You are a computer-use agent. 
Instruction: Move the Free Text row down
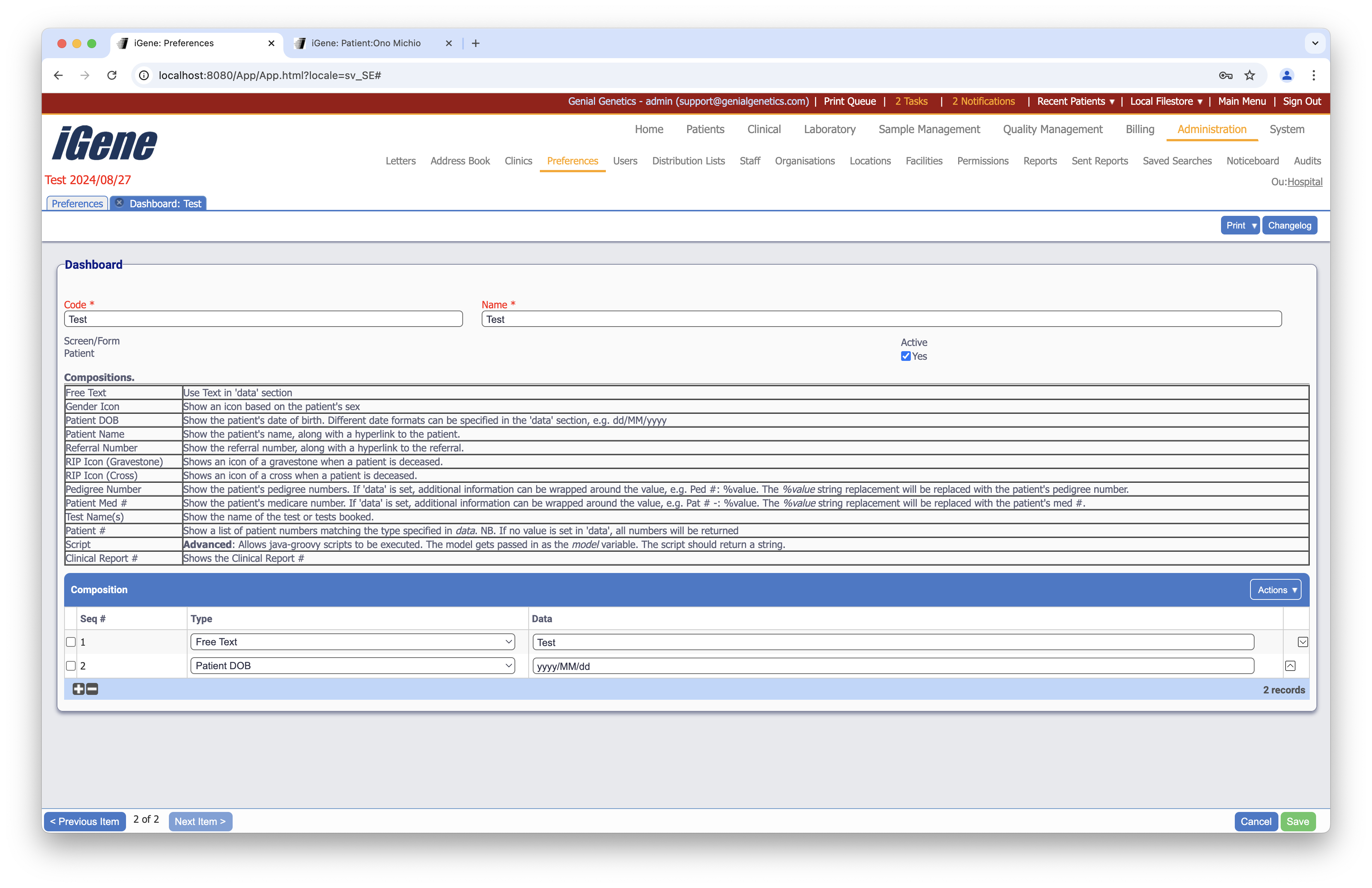(1302, 641)
